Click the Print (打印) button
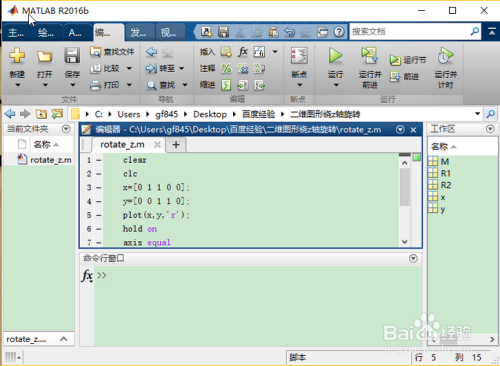 tap(105, 85)
